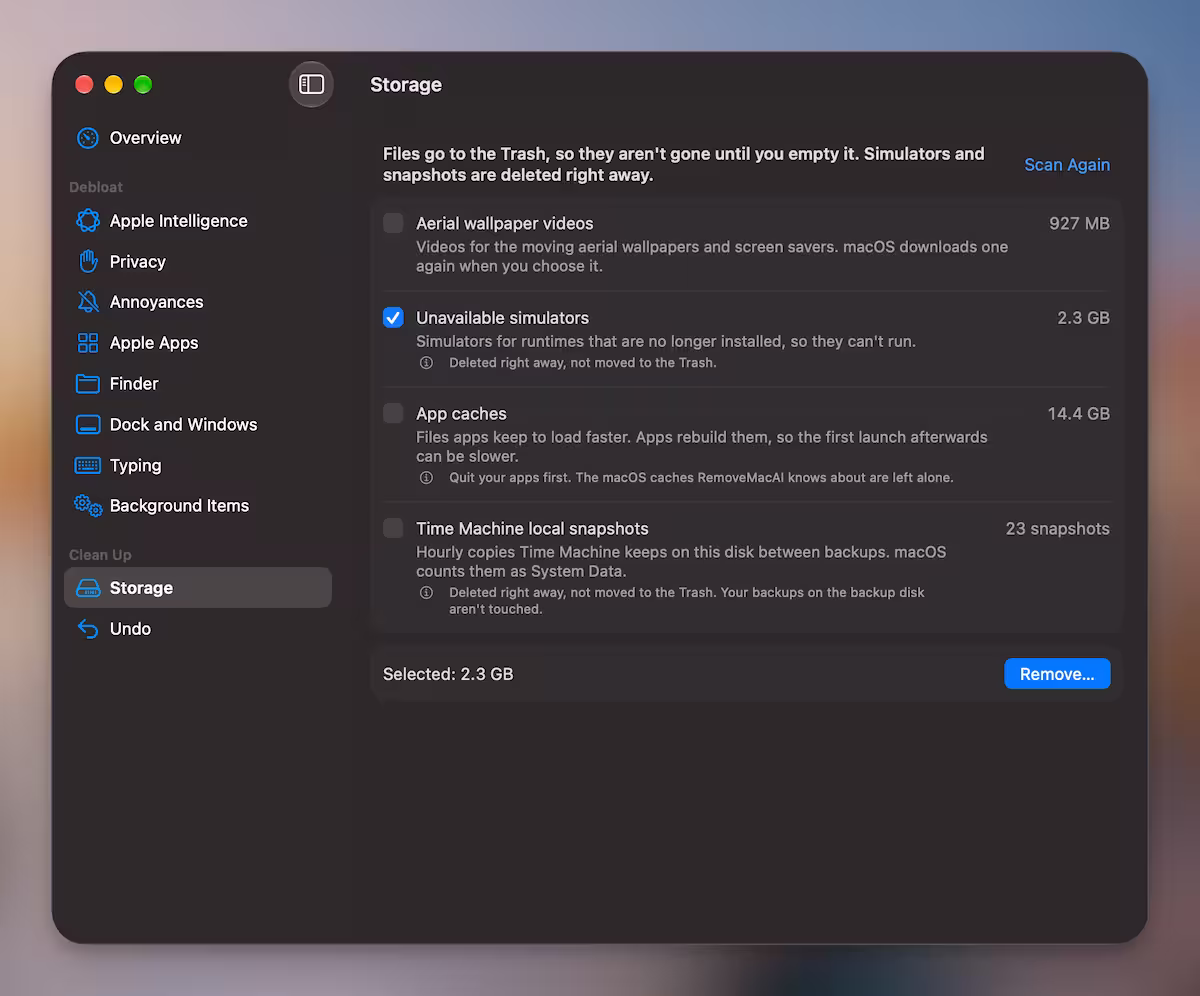
Task: Click the Background Items gears icon
Action: pos(88,506)
